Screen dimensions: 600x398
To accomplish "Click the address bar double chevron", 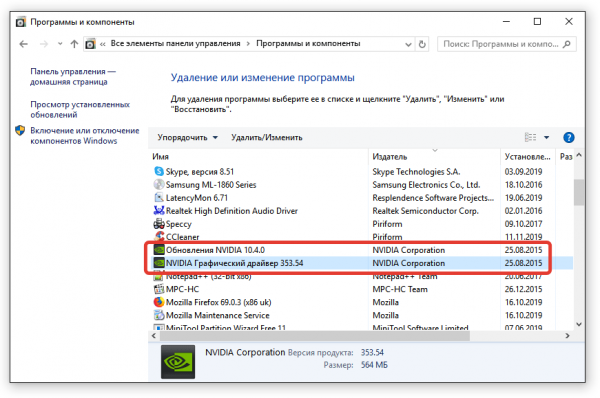I will pyautogui.click(x=103, y=44).
